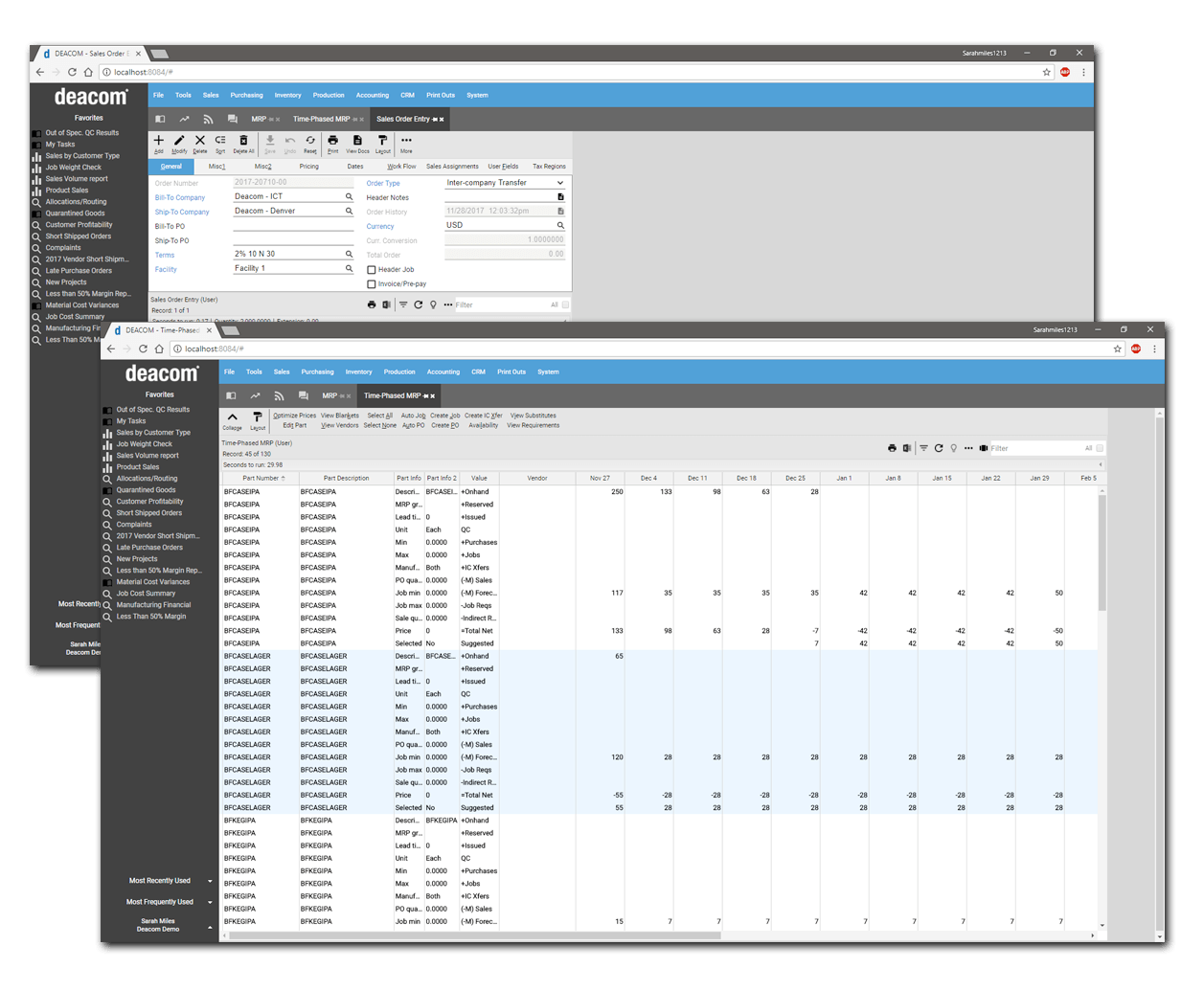Click View Requirements button
This screenshot has height=991, width=1204.
[x=534, y=425]
